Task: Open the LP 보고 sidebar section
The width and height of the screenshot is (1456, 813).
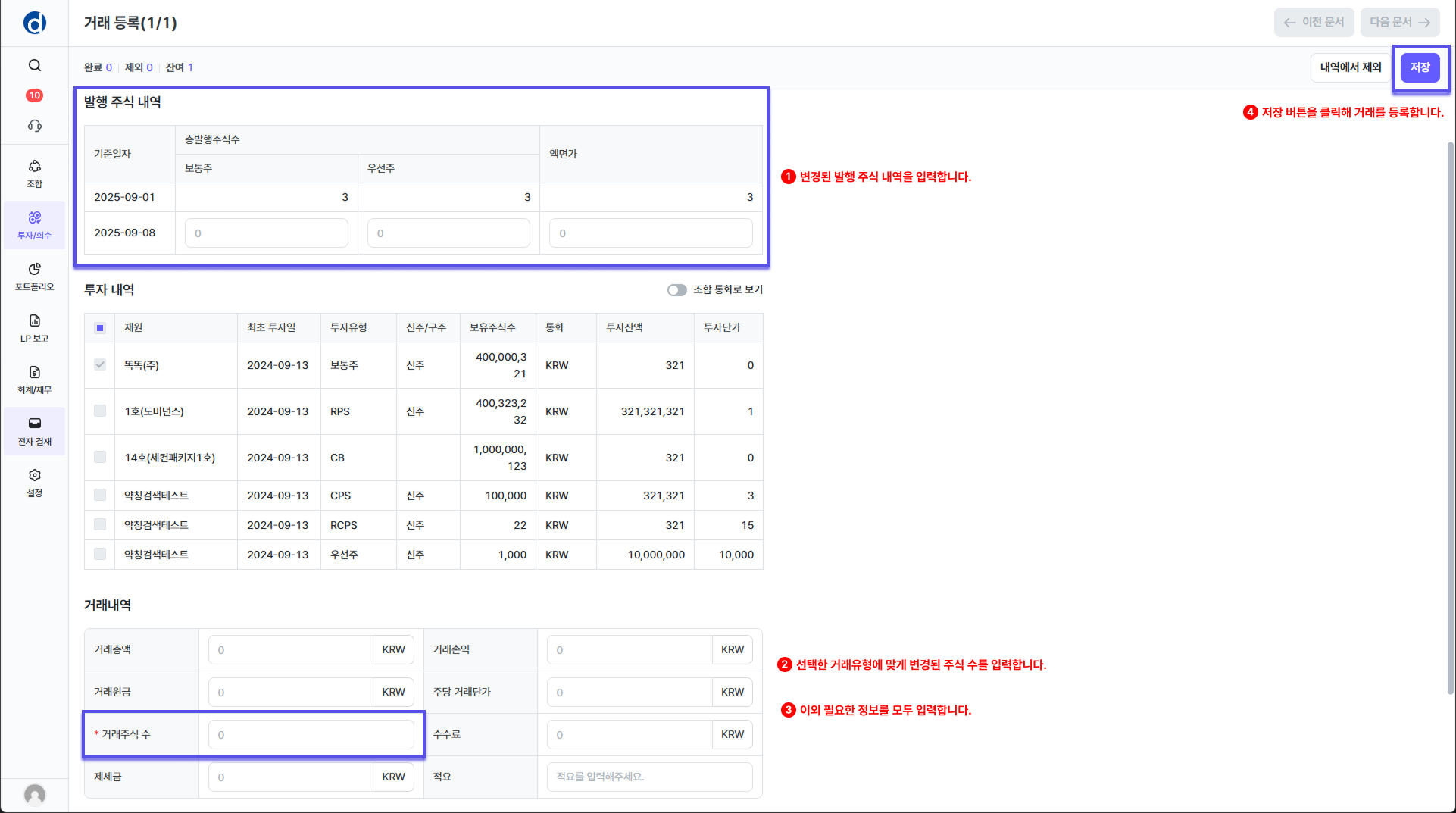Action: click(x=35, y=328)
